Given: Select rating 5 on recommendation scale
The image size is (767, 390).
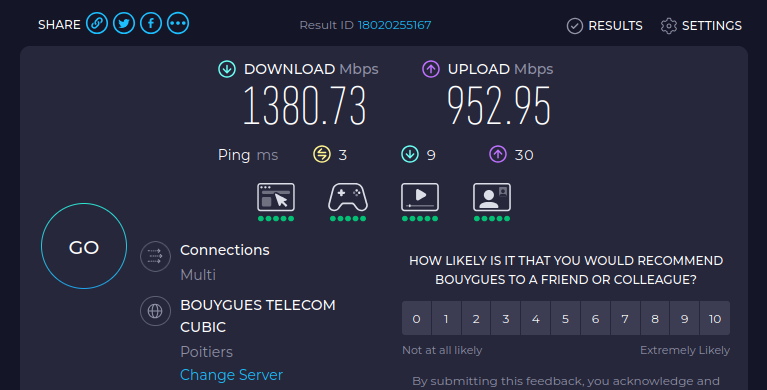Looking at the screenshot, I should [x=565, y=319].
